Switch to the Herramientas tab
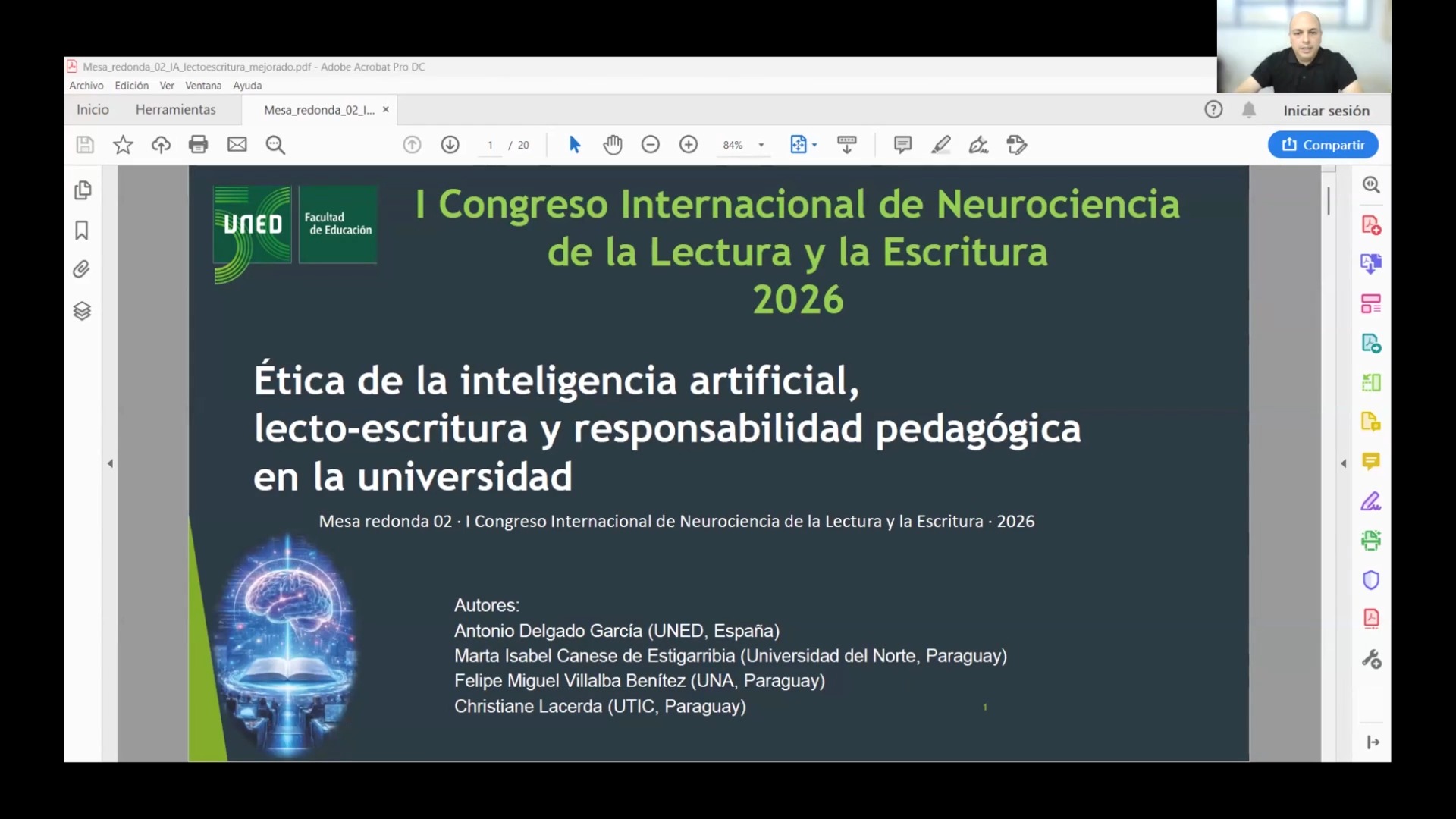The image size is (1456, 819). coord(176,110)
